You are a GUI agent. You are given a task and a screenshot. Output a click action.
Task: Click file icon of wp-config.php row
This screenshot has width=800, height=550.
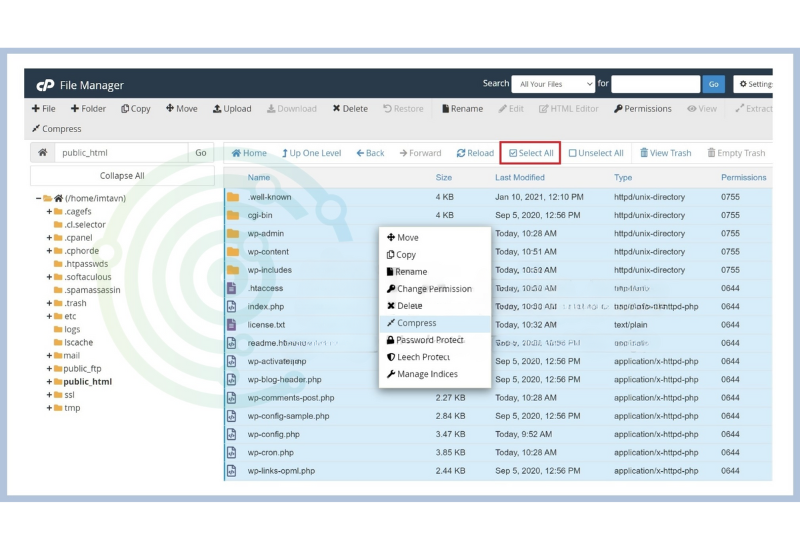(232, 434)
